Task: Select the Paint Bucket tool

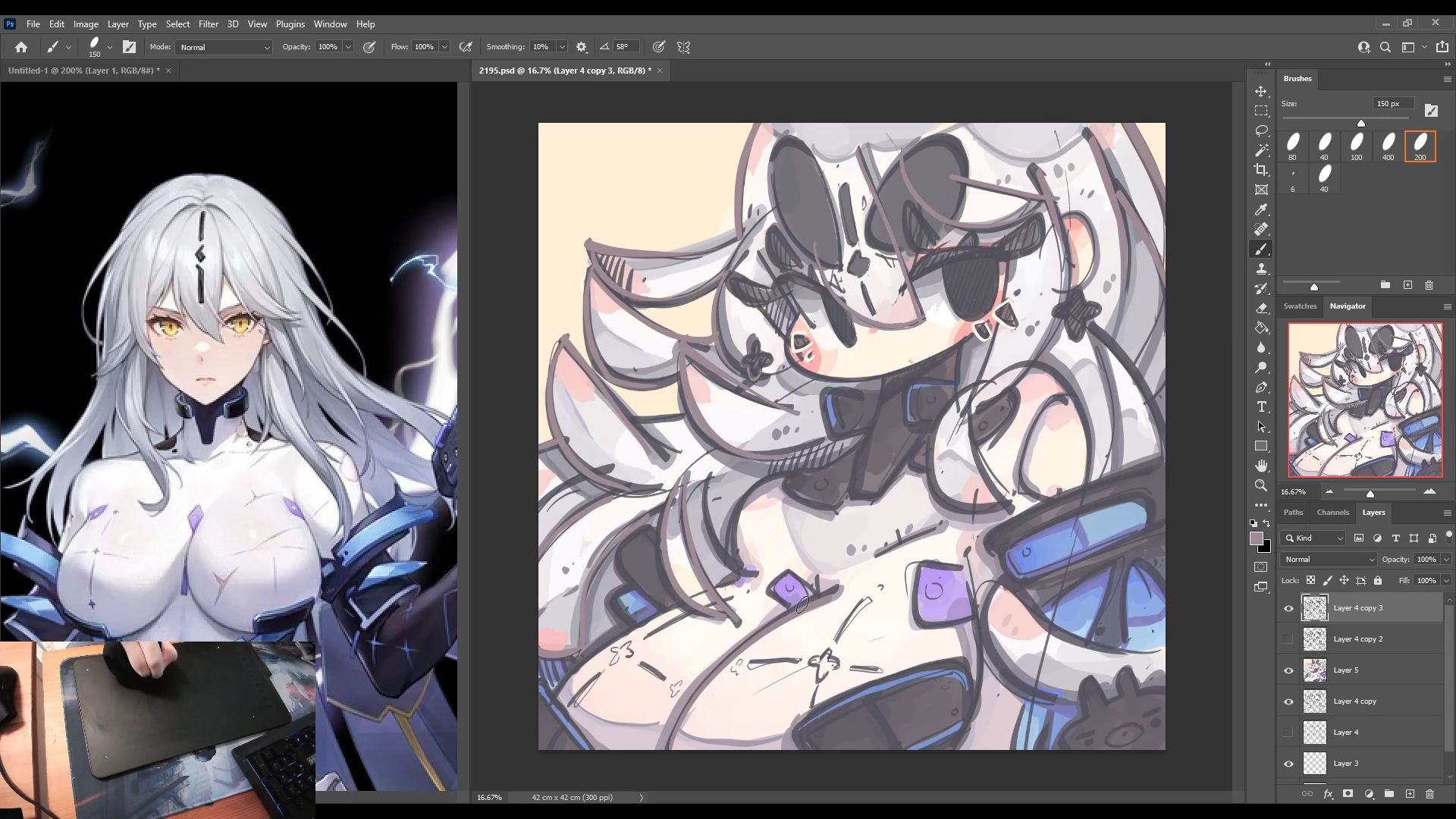Action: coord(1261,328)
